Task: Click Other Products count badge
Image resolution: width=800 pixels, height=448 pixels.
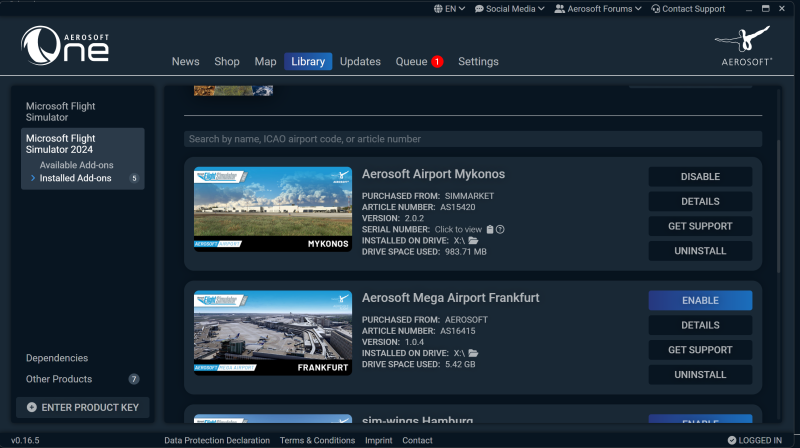Action: pos(134,379)
